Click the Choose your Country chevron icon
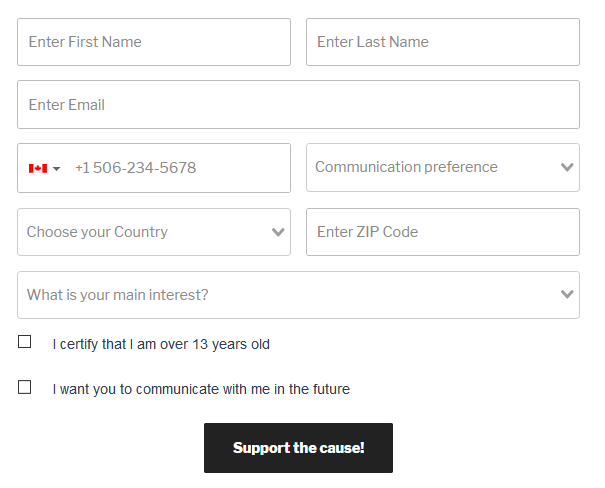605x488 pixels. tap(278, 232)
